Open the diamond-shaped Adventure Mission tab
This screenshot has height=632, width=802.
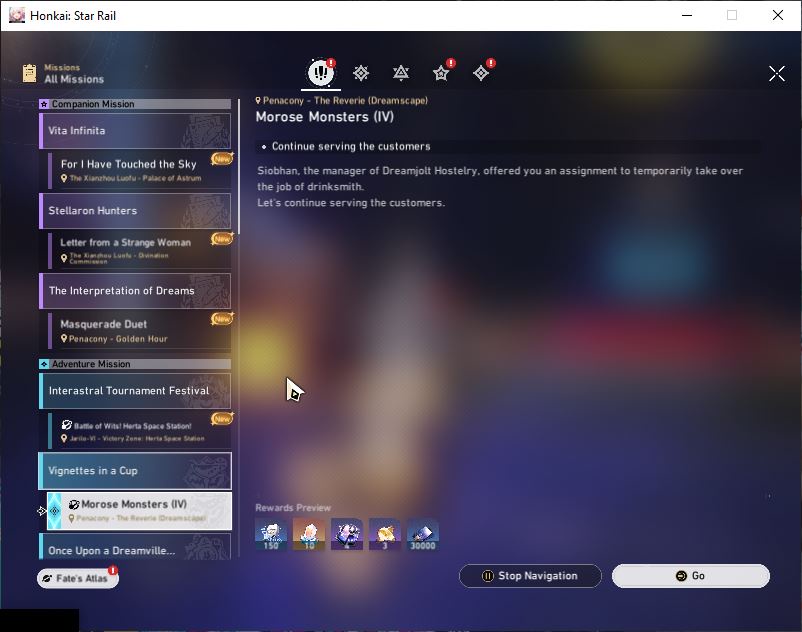pos(481,73)
